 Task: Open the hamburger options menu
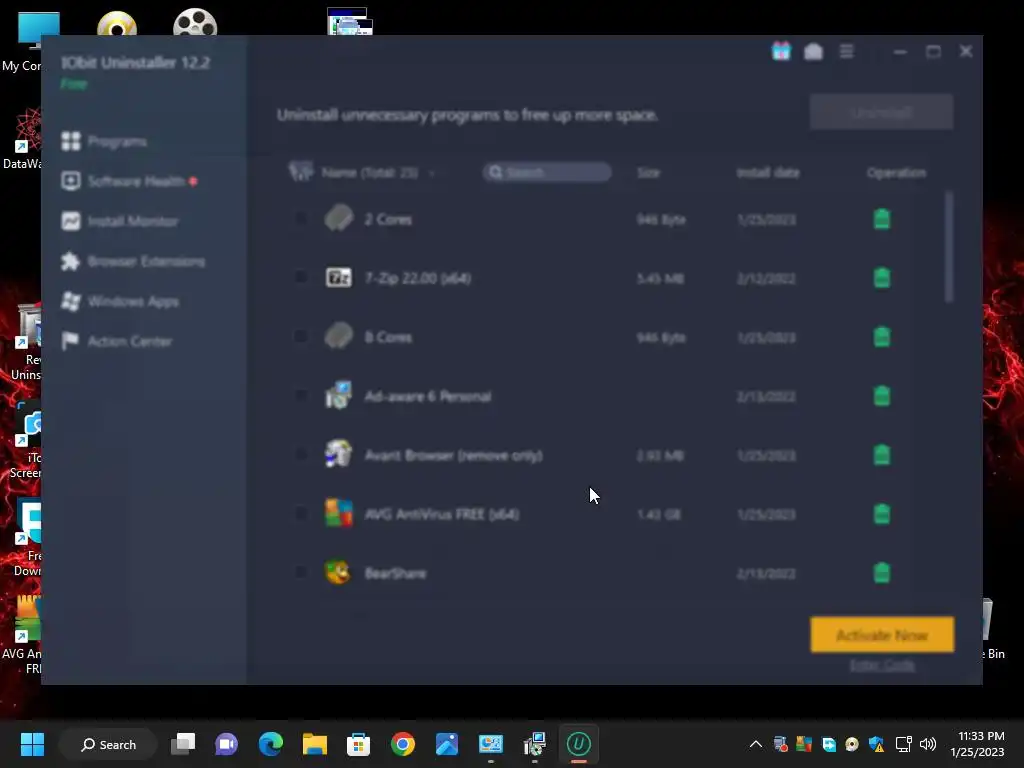846,51
